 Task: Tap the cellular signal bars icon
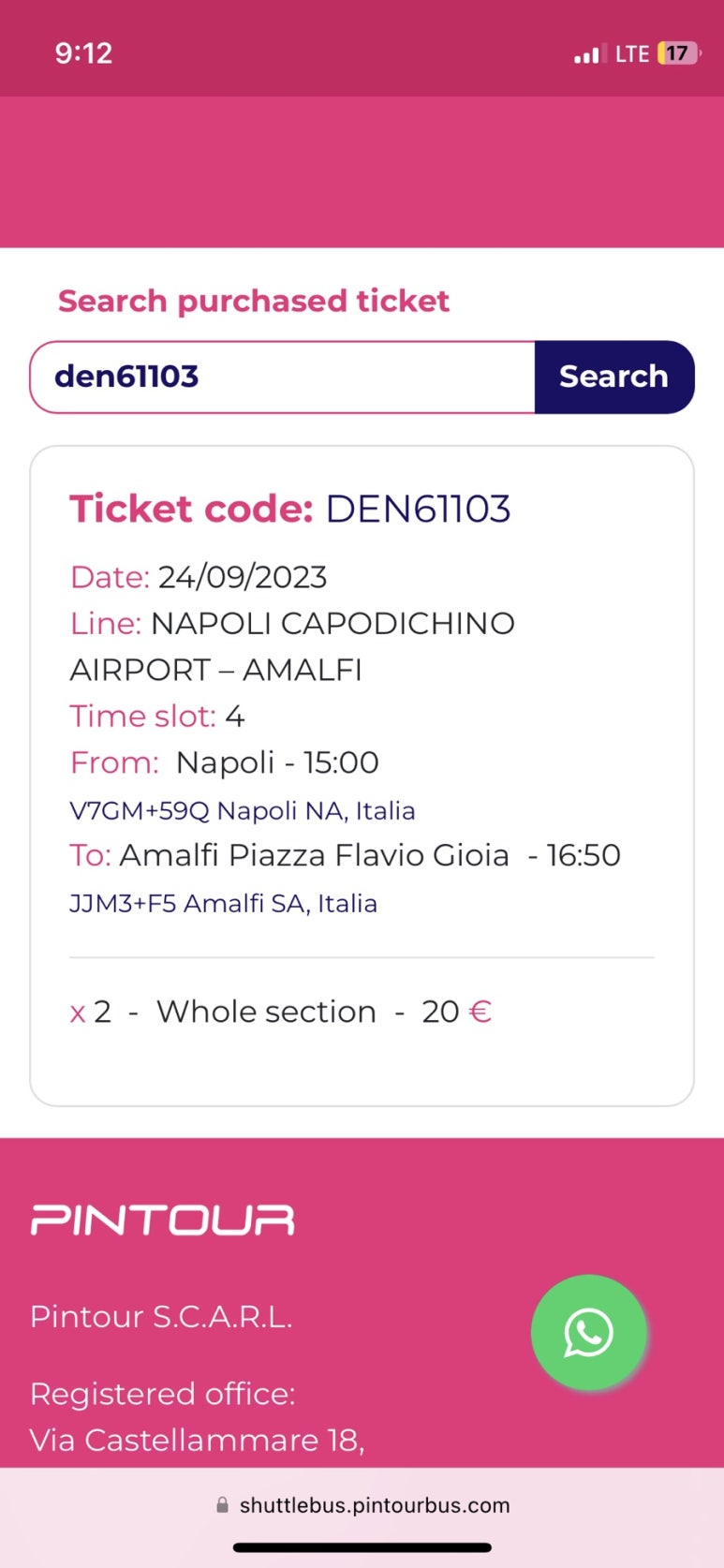(590, 54)
